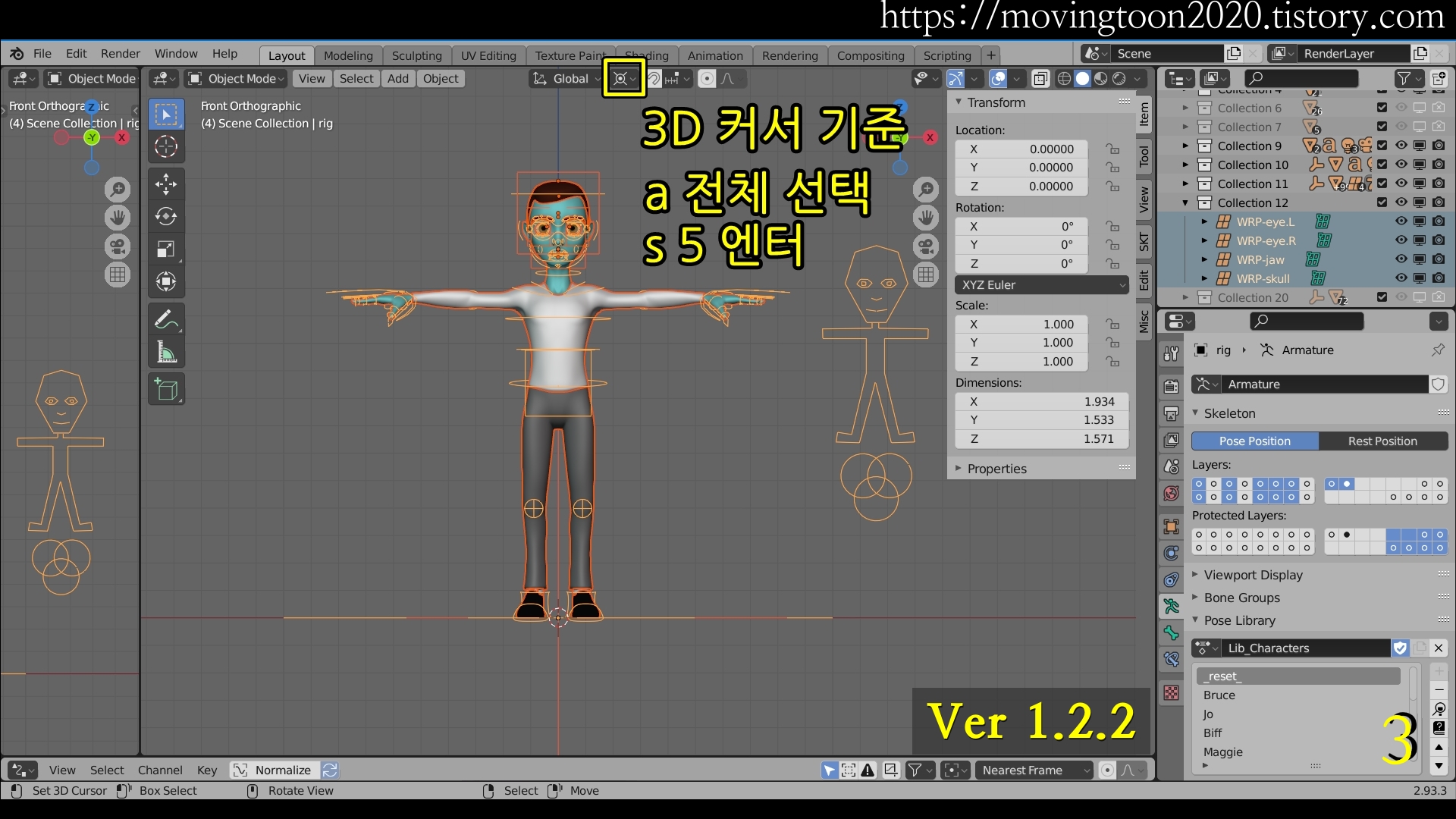Viewport: 1456px width, 819px height.
Task: Switch to the Modeling workspace tab
Action: click(x=348, y=55)
